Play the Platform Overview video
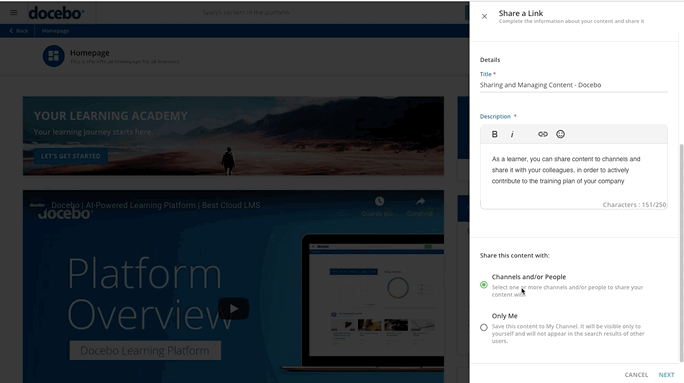Screen dimensions: 684x383 233,309
